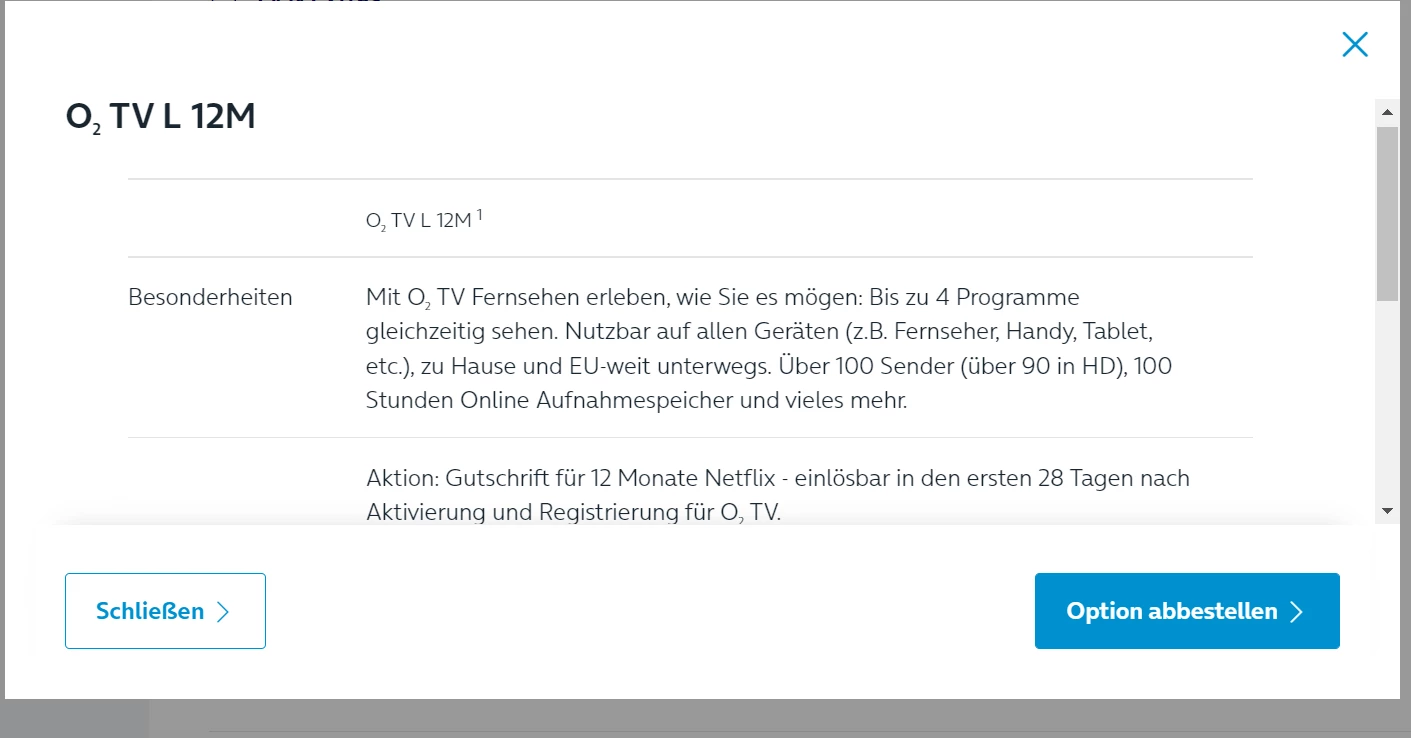Click the chevron arrow inside Schließen
This screenshot has height=738, width=1411.
tap(223, 612)
